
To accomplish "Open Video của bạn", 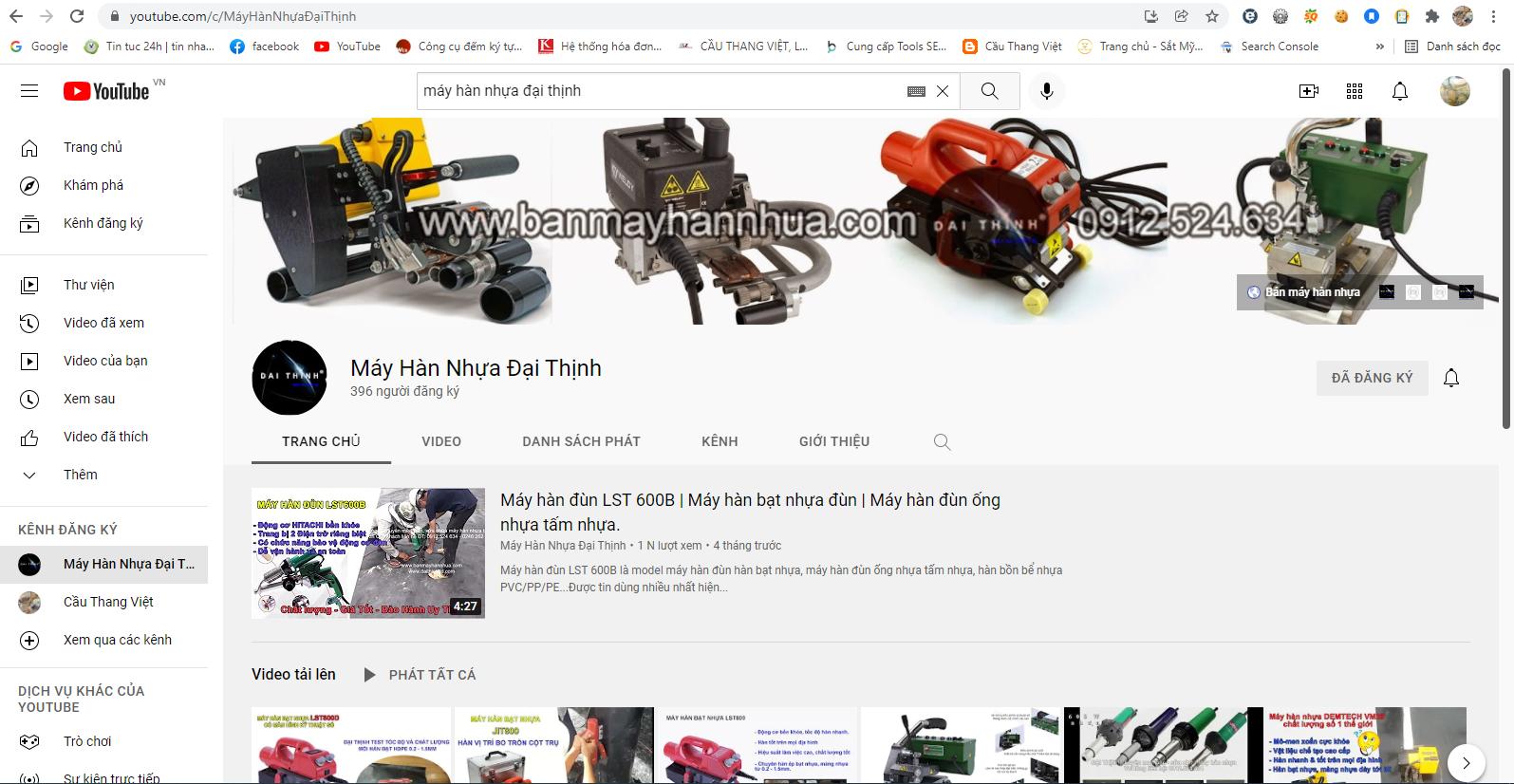I will coord(104,361).
